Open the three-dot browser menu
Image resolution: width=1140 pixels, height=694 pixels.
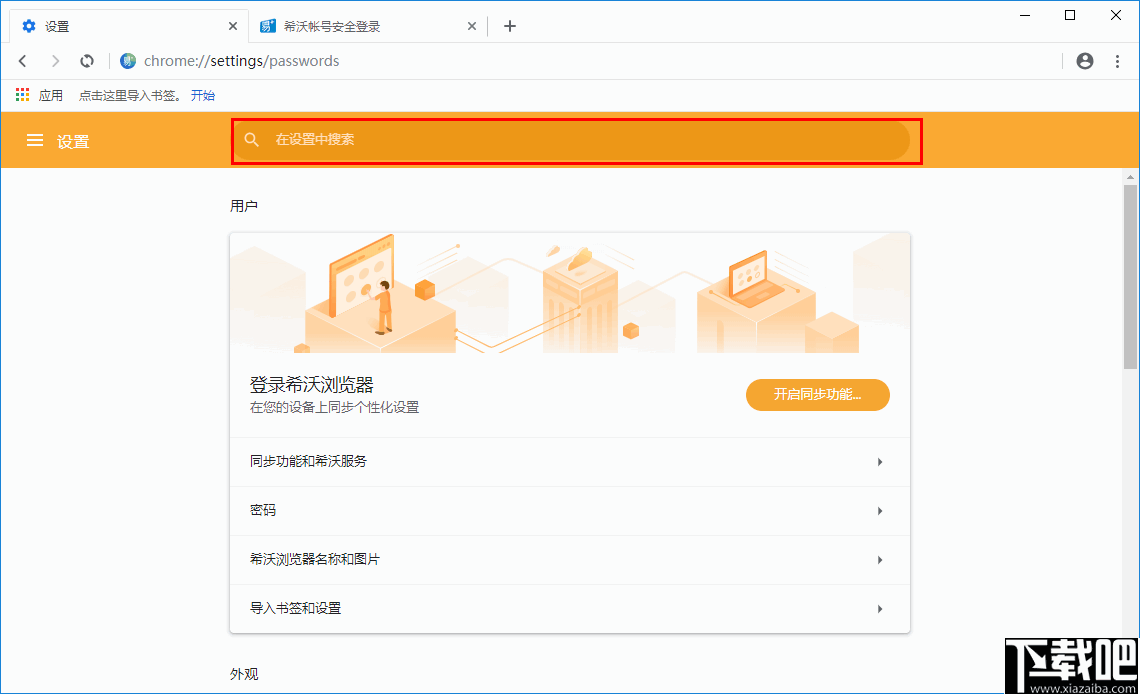pyautogui.click(x=1117, y=61)
